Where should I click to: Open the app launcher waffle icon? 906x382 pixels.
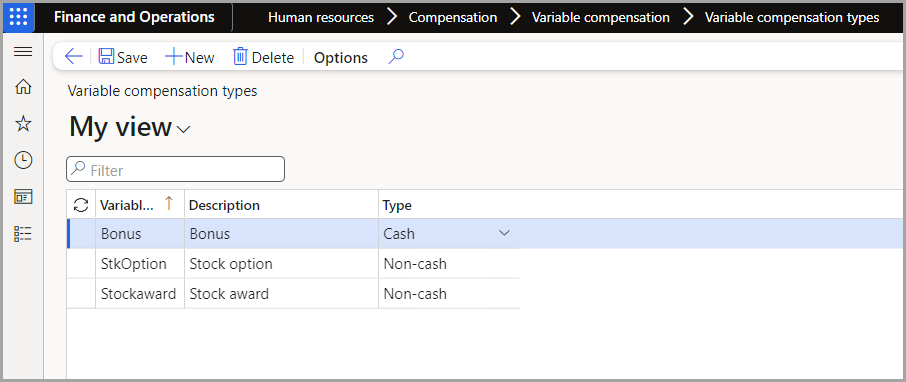pyautogui.click(x=18, y=17)
